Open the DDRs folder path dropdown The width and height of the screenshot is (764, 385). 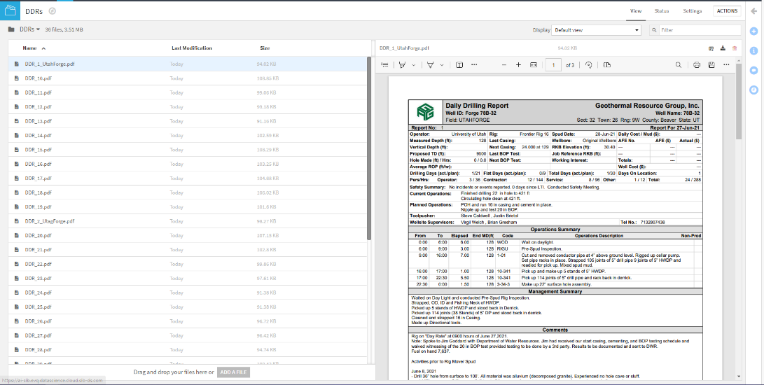point(29,30)
